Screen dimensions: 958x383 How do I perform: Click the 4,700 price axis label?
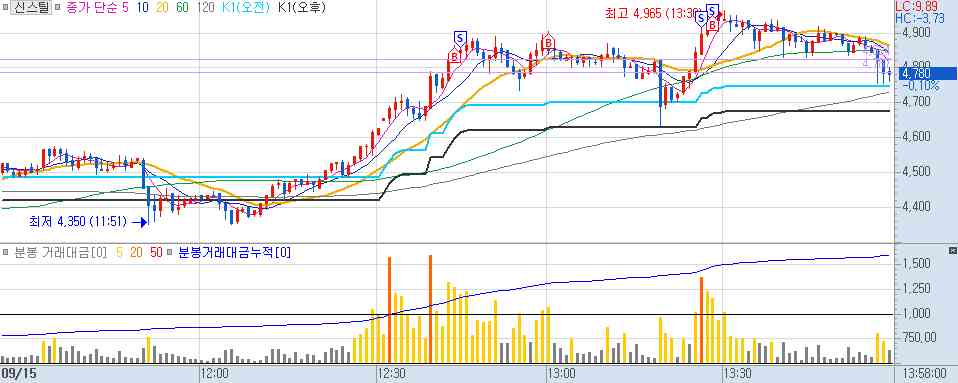click(916, 101)
